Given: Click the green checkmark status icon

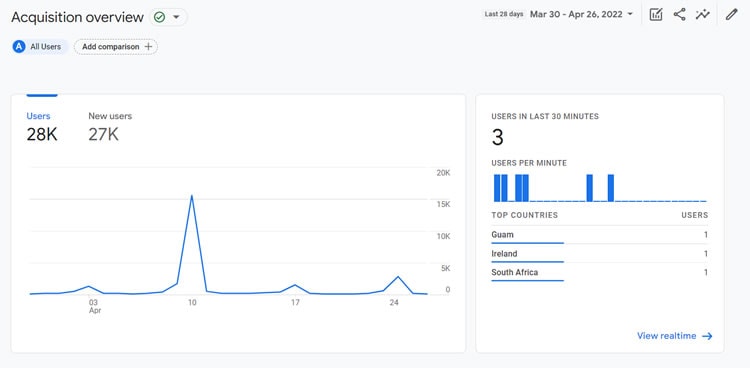Looking at the screenshot, I should 159,17.
